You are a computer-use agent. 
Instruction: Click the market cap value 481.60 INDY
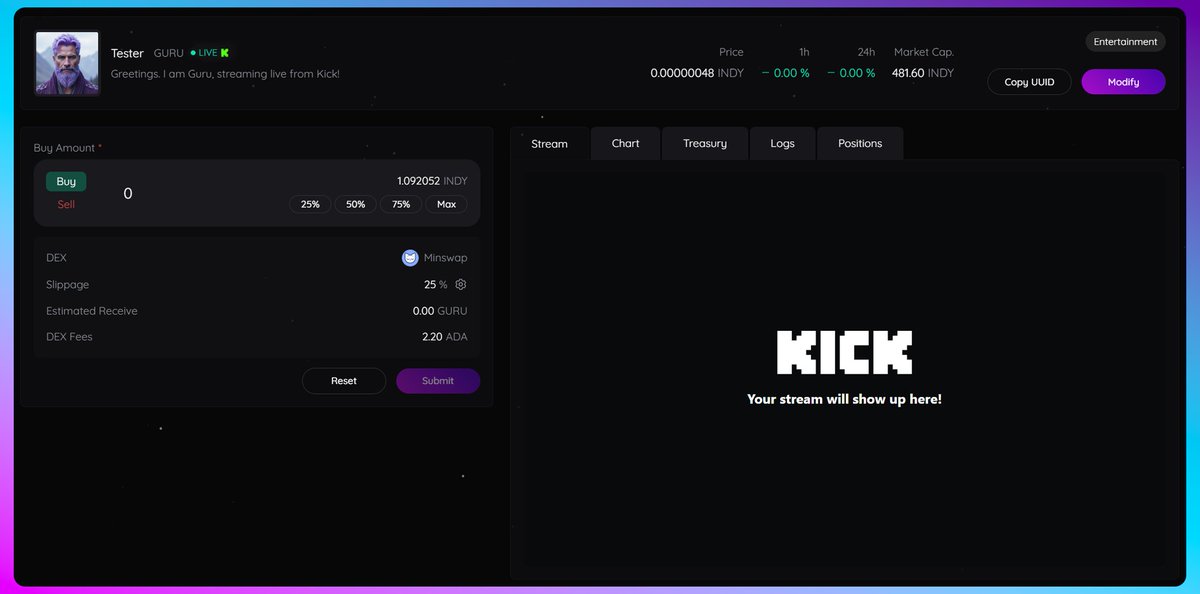pos(923,73)
